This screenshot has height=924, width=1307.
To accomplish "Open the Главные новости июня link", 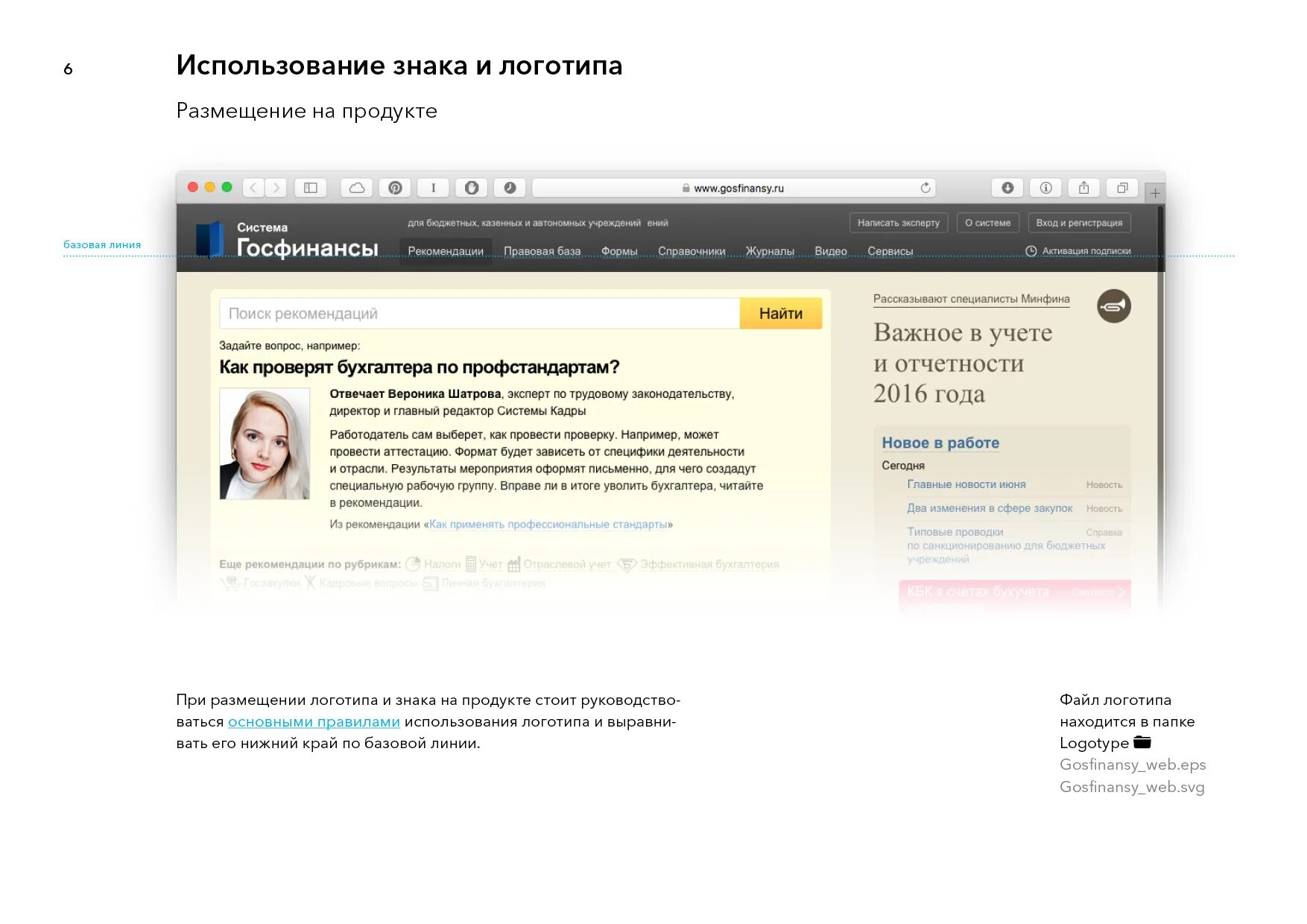I will [966, 484].
